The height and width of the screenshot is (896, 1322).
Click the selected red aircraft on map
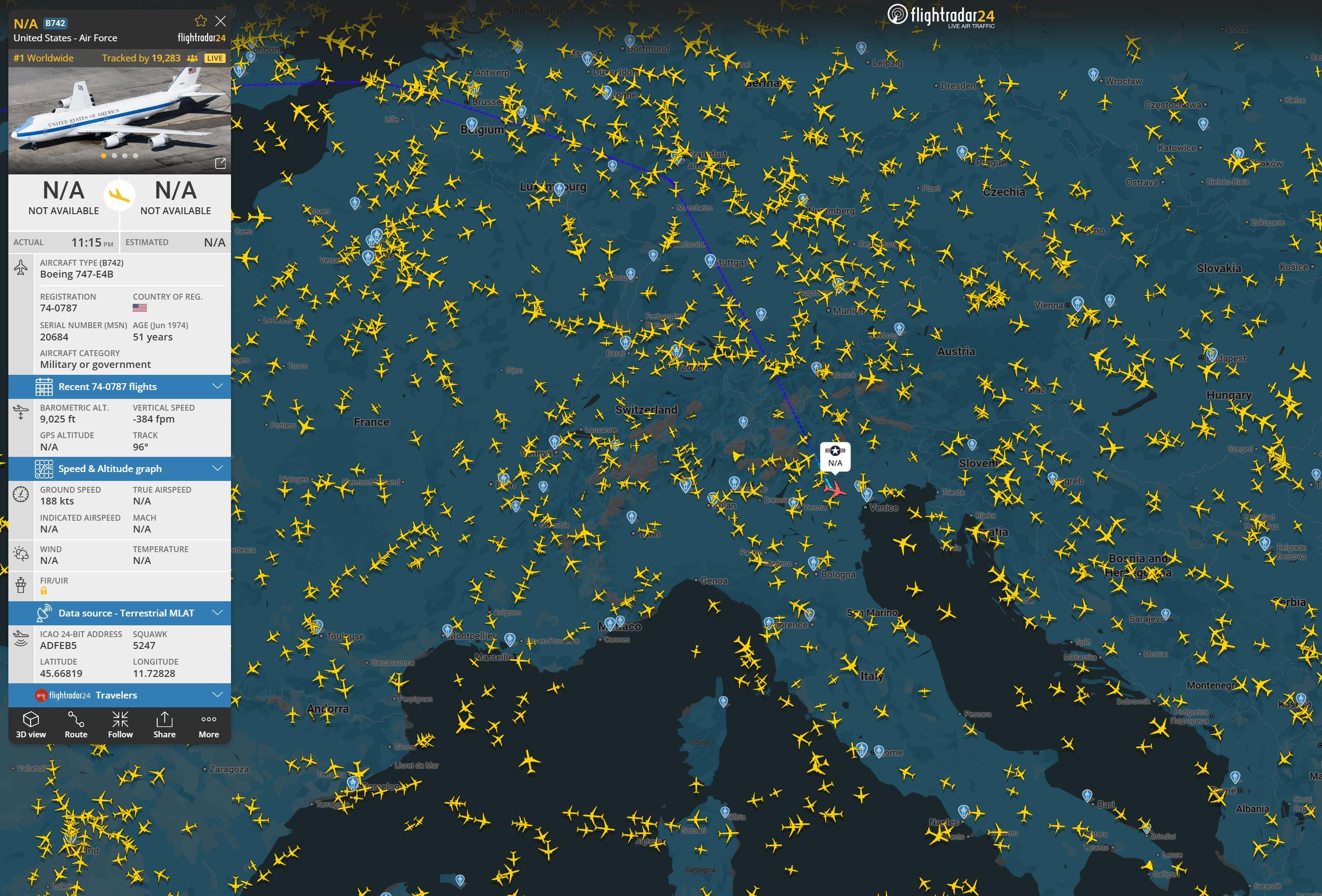[835, 488]
